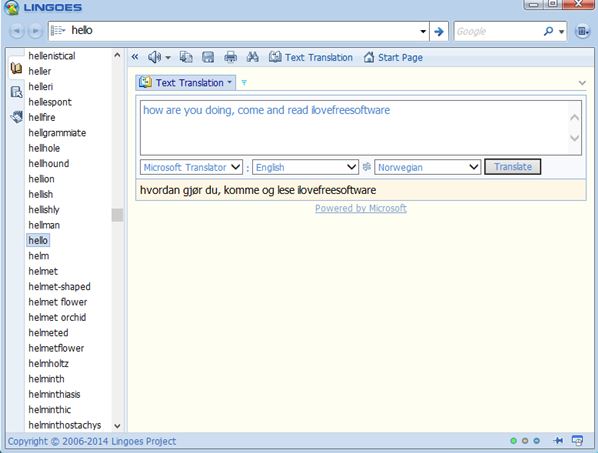Go forward with the forward arrow
This screenshot has width=598, height=453.
35,31
